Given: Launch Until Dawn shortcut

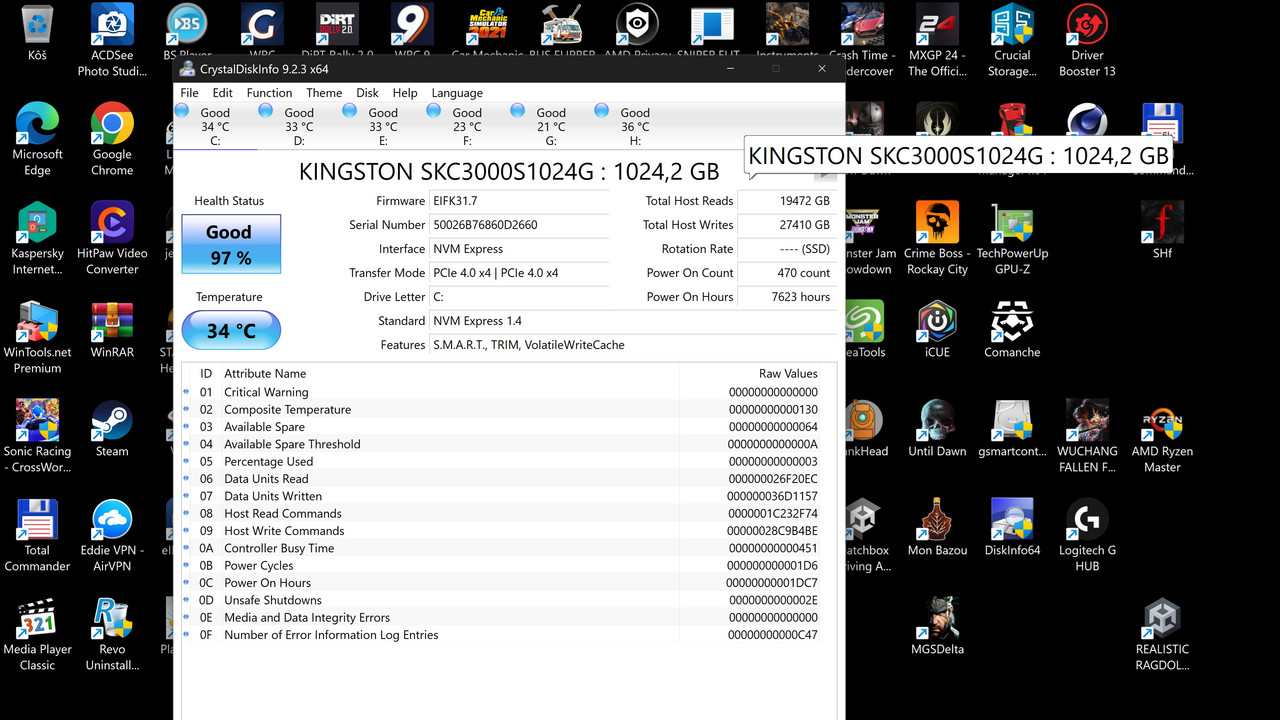Looking at the screenshot, I should click(x=937, y=428).
